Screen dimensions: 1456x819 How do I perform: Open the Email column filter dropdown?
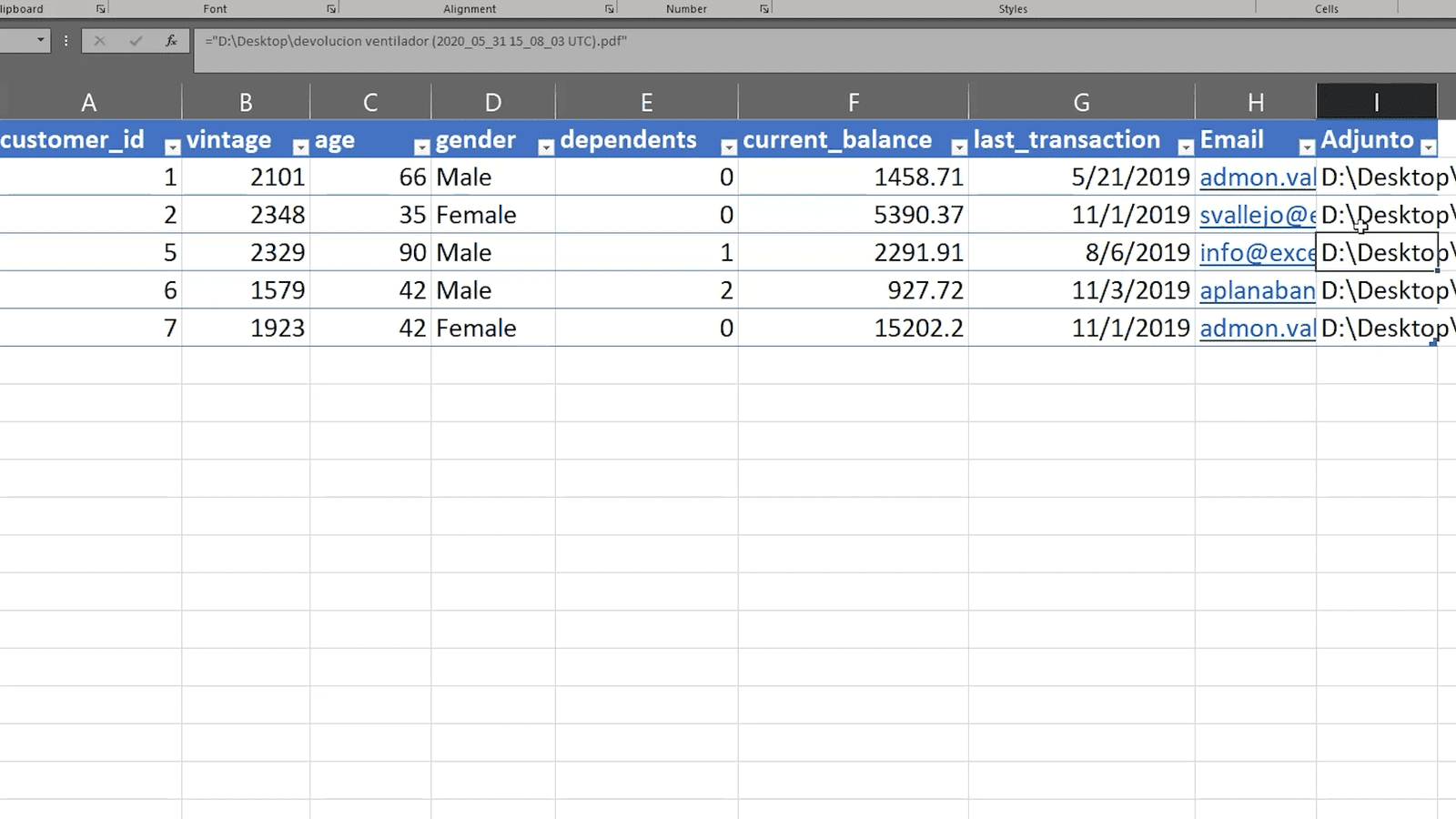point(1305,146)
